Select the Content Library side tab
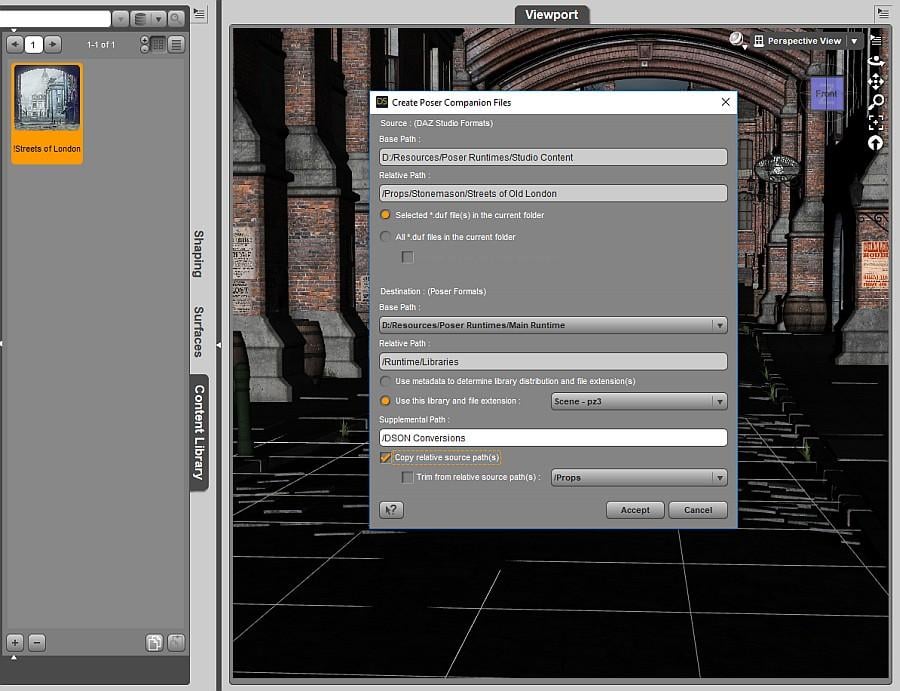Viewport: 900px width, 691px height. point(199,432)
